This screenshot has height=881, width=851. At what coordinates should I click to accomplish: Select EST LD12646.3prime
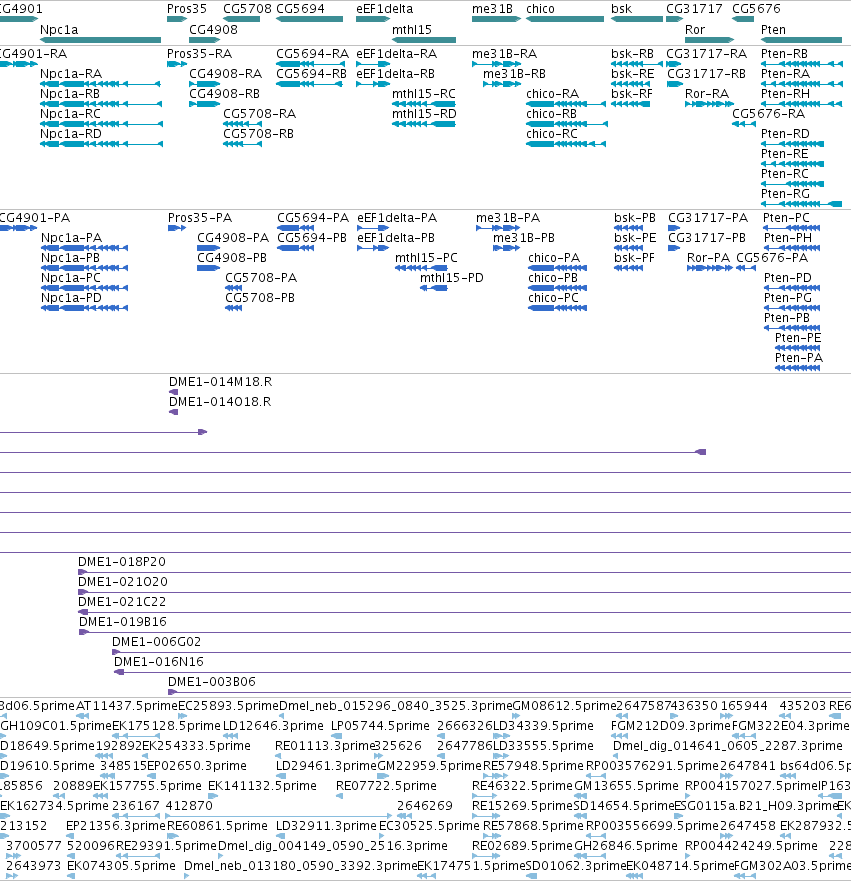[230, 736]
